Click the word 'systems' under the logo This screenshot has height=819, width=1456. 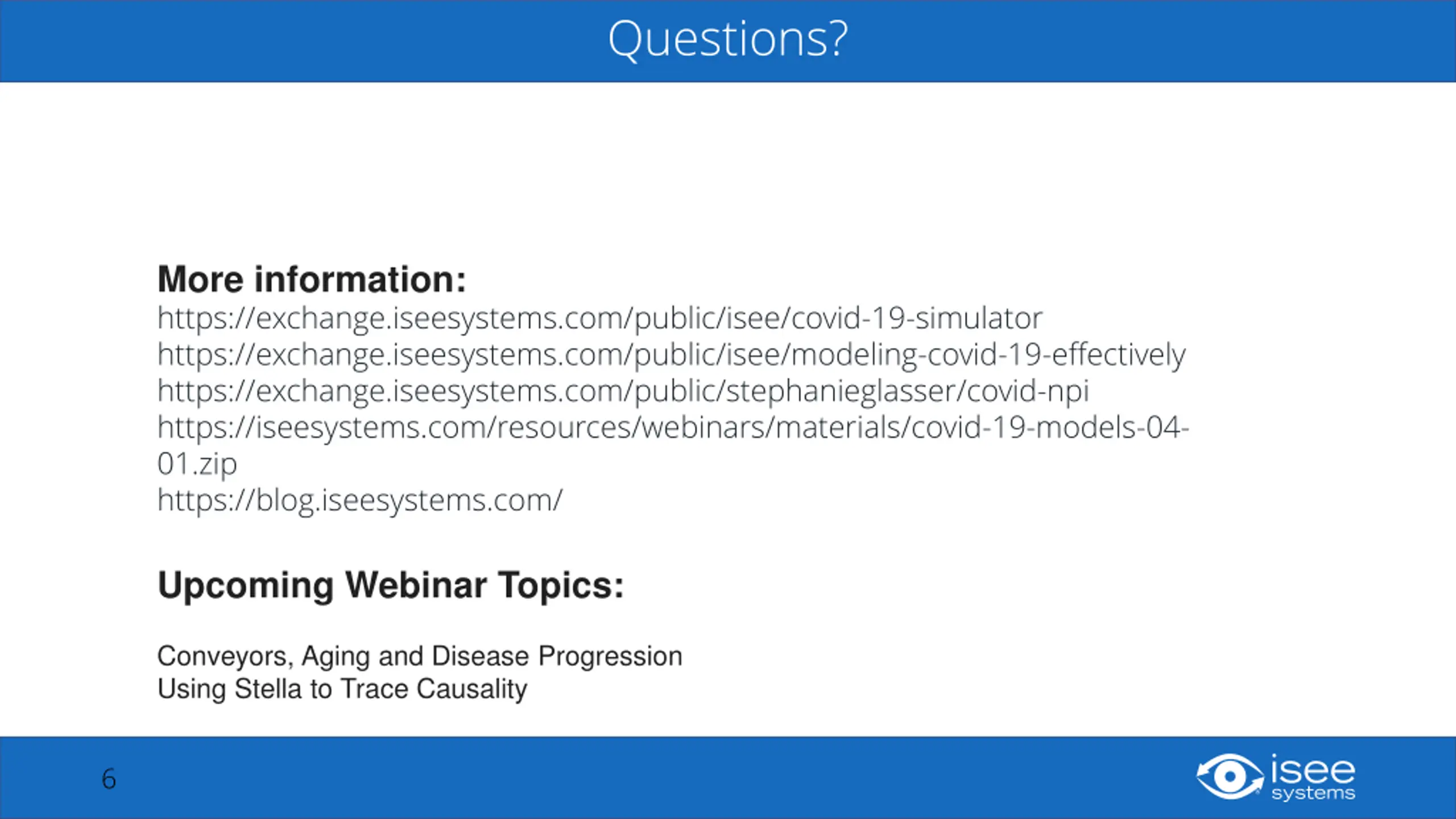pyautogui.click(x=1313, y=793)
